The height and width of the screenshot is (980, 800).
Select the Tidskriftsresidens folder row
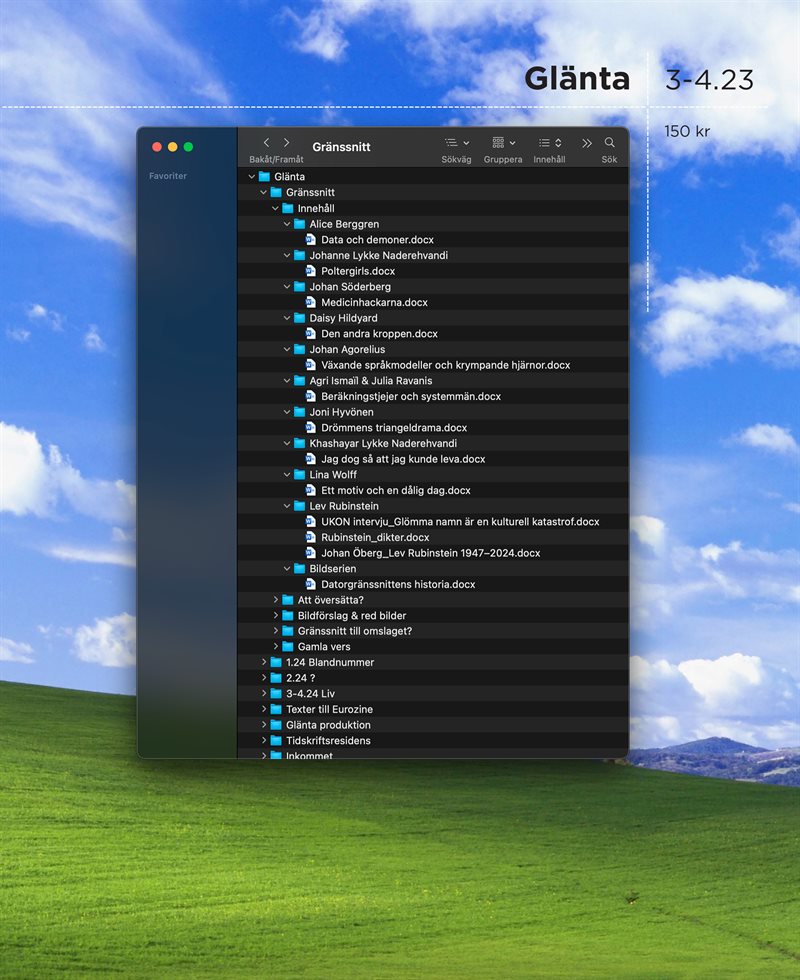pyautogui.click(x=328, y=741)
